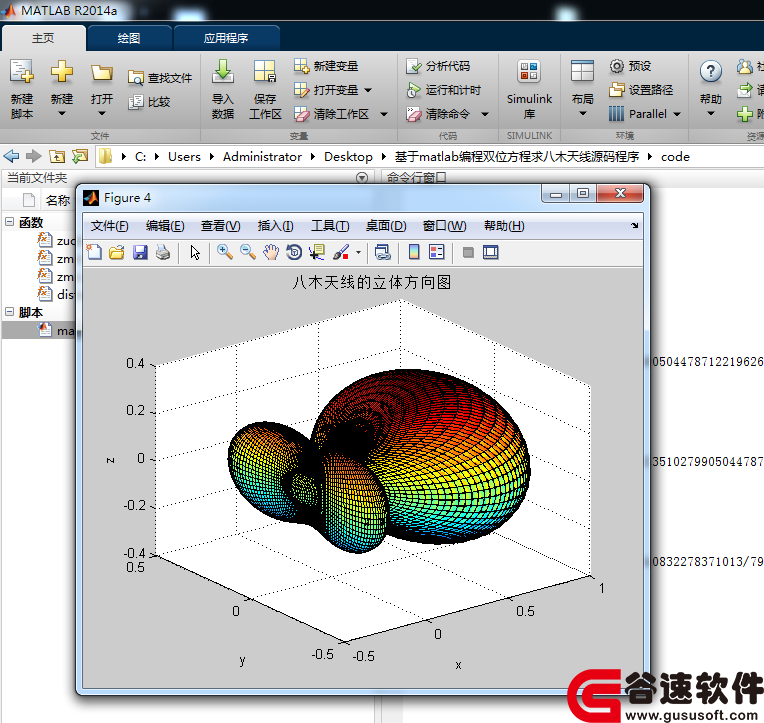The image size is (764, 723).
Task: Open the 窗口(W) menu in Figure 4
Action: tap(444, 226)
